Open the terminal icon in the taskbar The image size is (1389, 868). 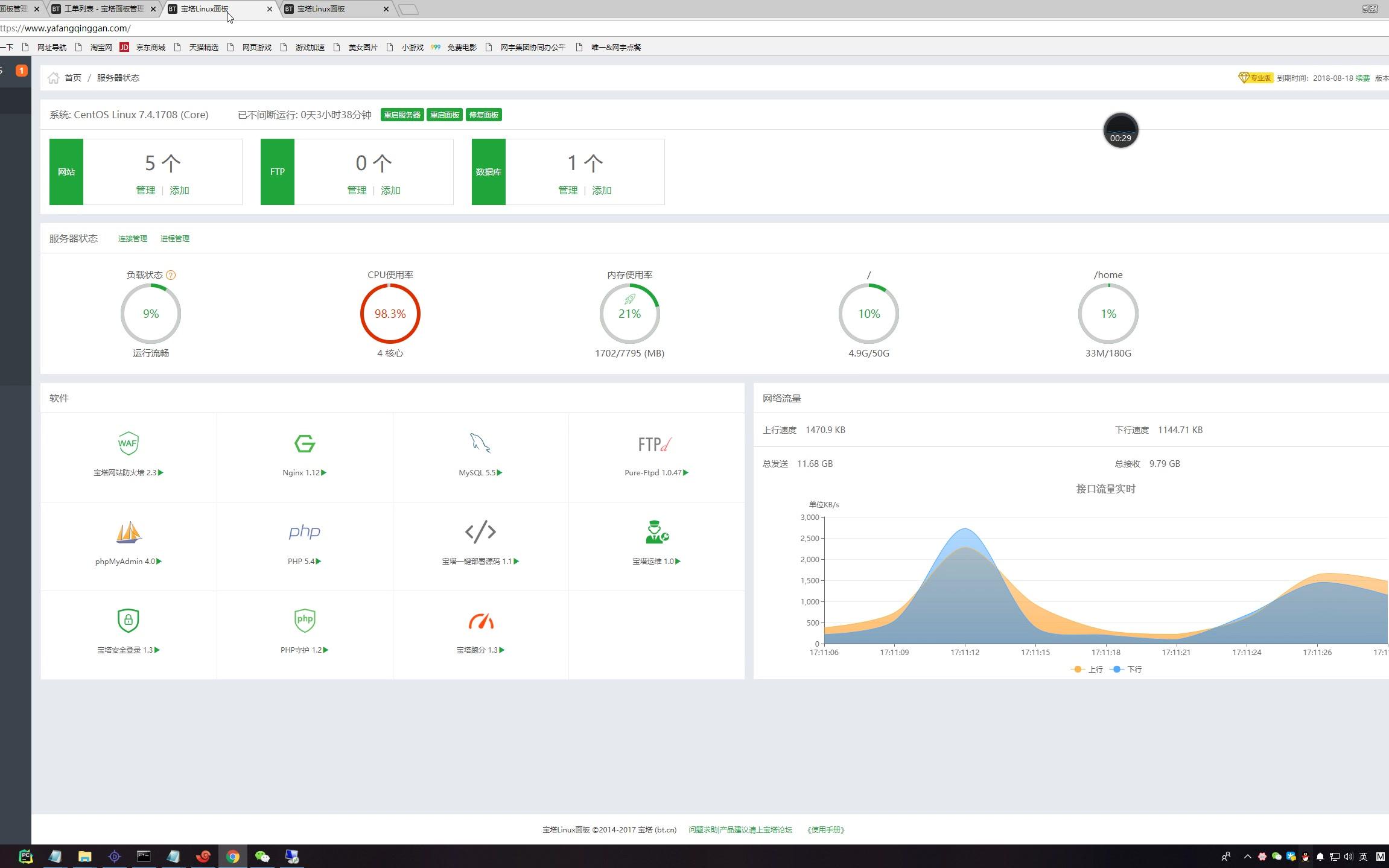click(144, 856)
